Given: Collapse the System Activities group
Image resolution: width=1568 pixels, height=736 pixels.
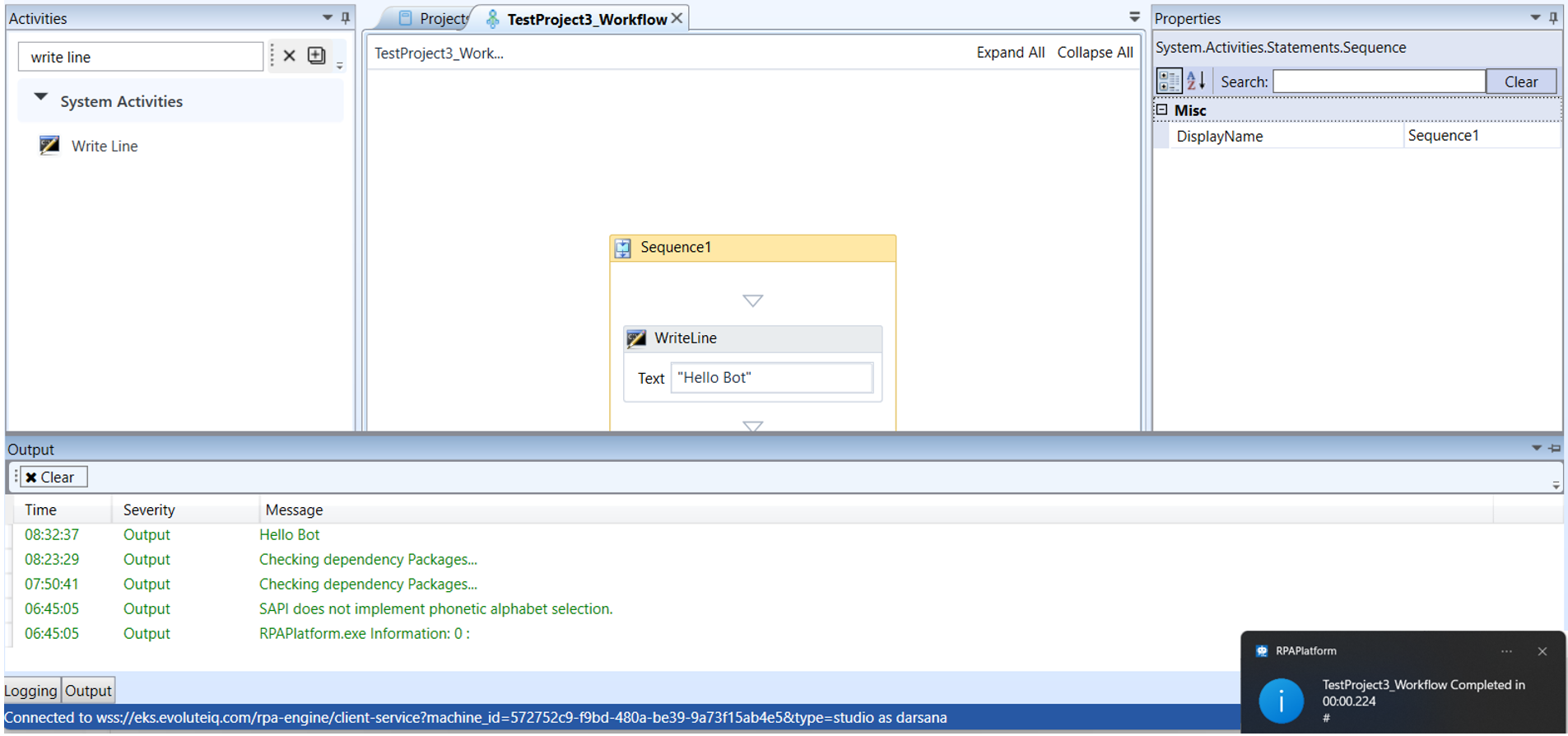Looking at the screenshot, I should pos(40,97).
